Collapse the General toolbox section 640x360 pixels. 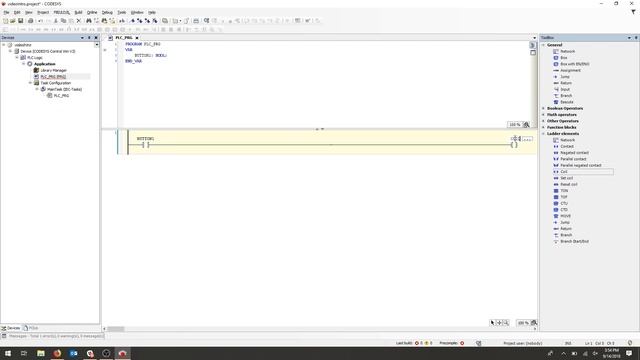tap(543, 45)
